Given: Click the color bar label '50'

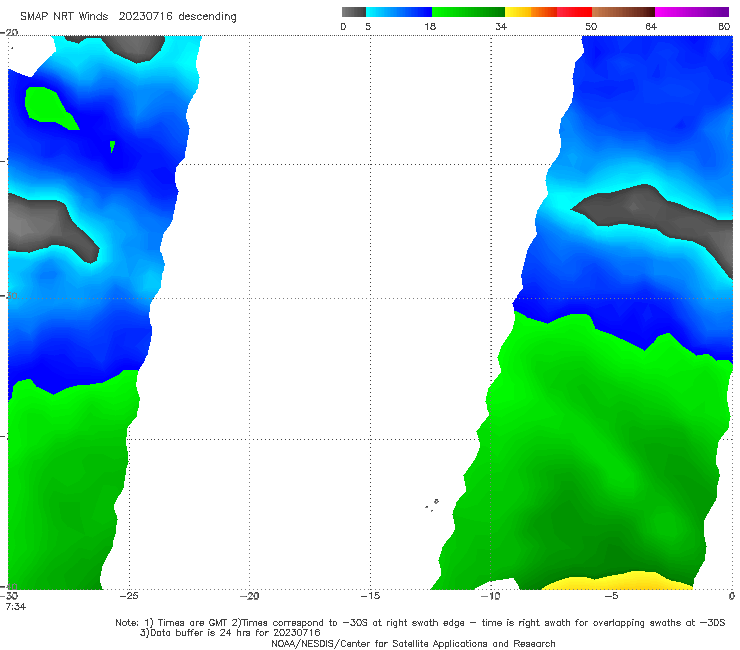Looking at the screenshot, I should (591, 26).
